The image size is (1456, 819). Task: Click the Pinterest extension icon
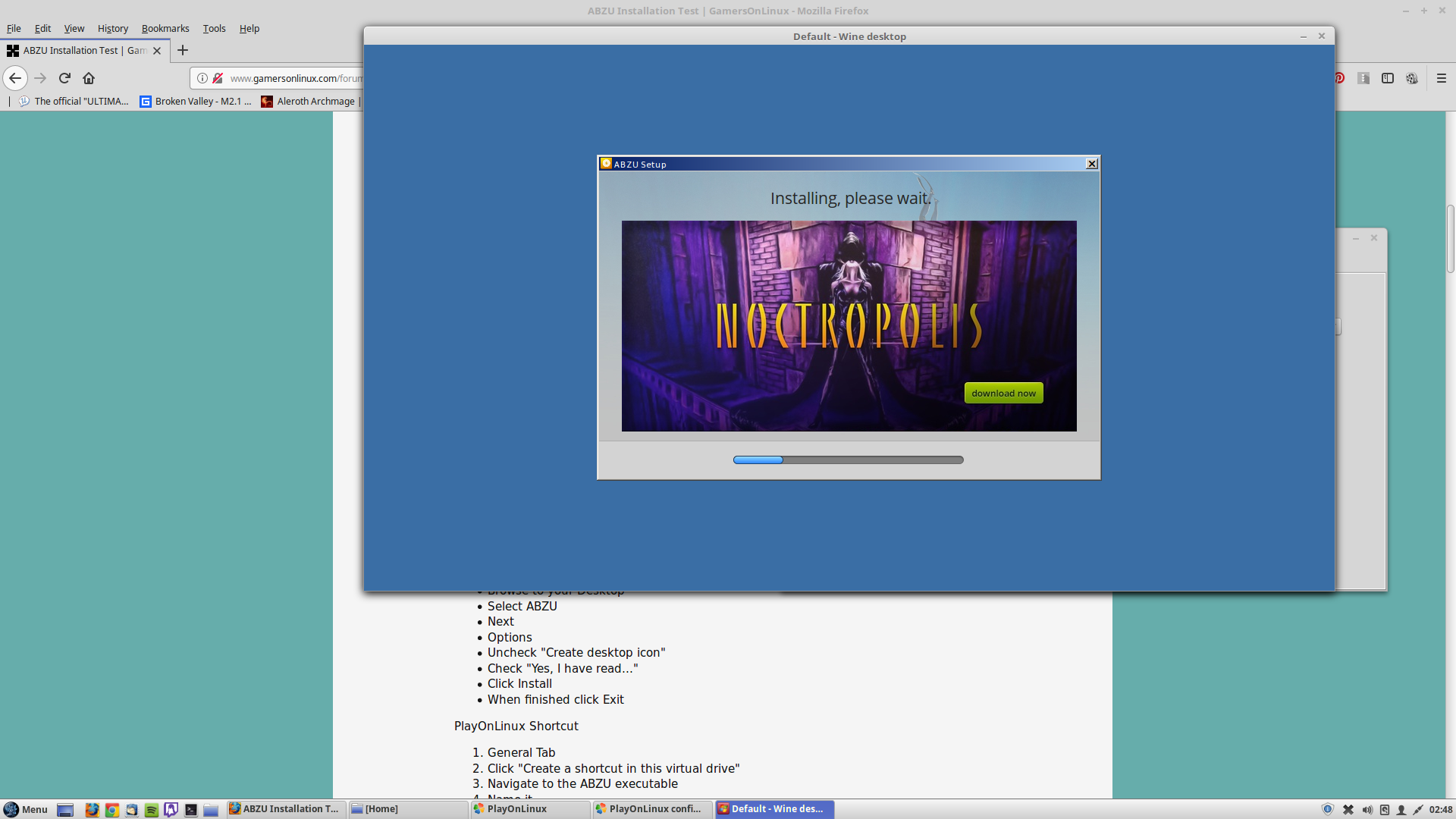(x=1340, y=78)
